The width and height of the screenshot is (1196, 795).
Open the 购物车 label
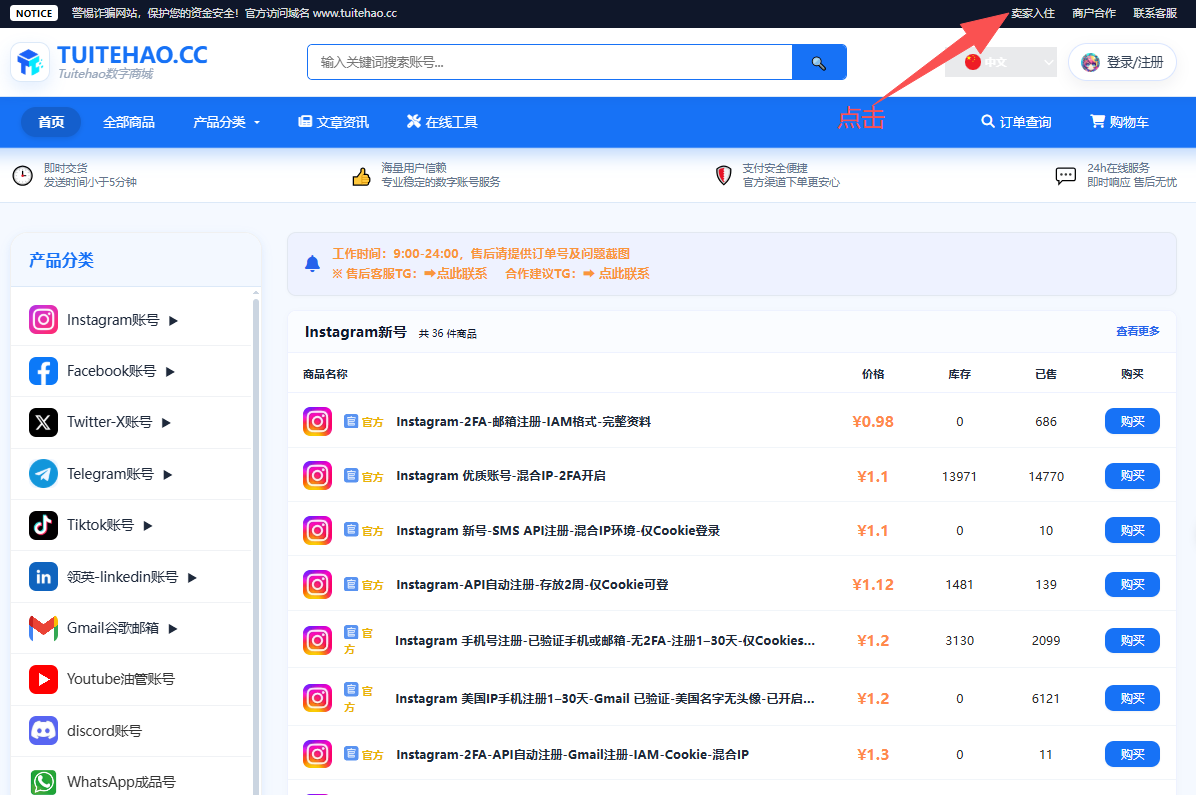point(1129,122)
